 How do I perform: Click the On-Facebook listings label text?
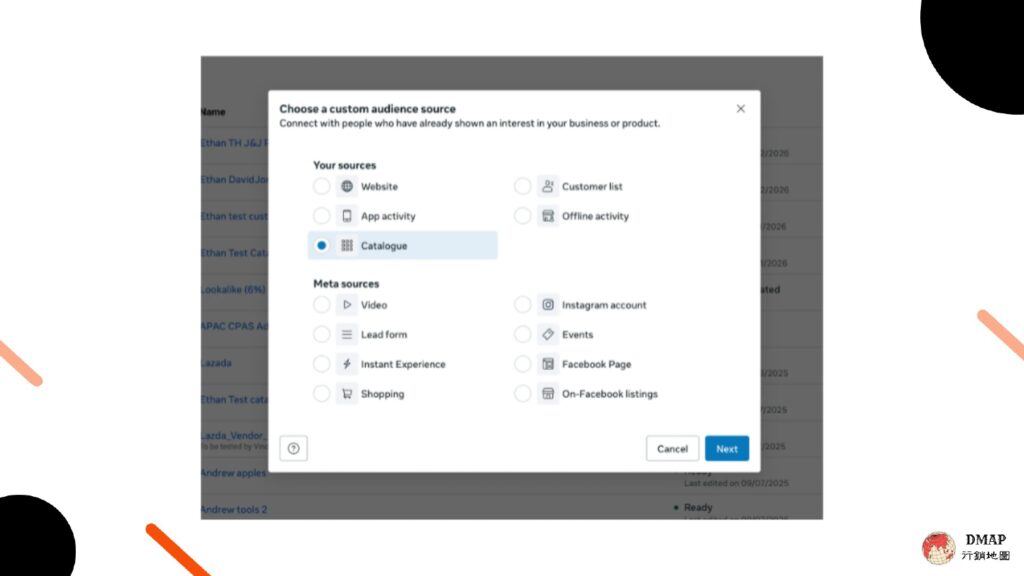click(610, 394)
